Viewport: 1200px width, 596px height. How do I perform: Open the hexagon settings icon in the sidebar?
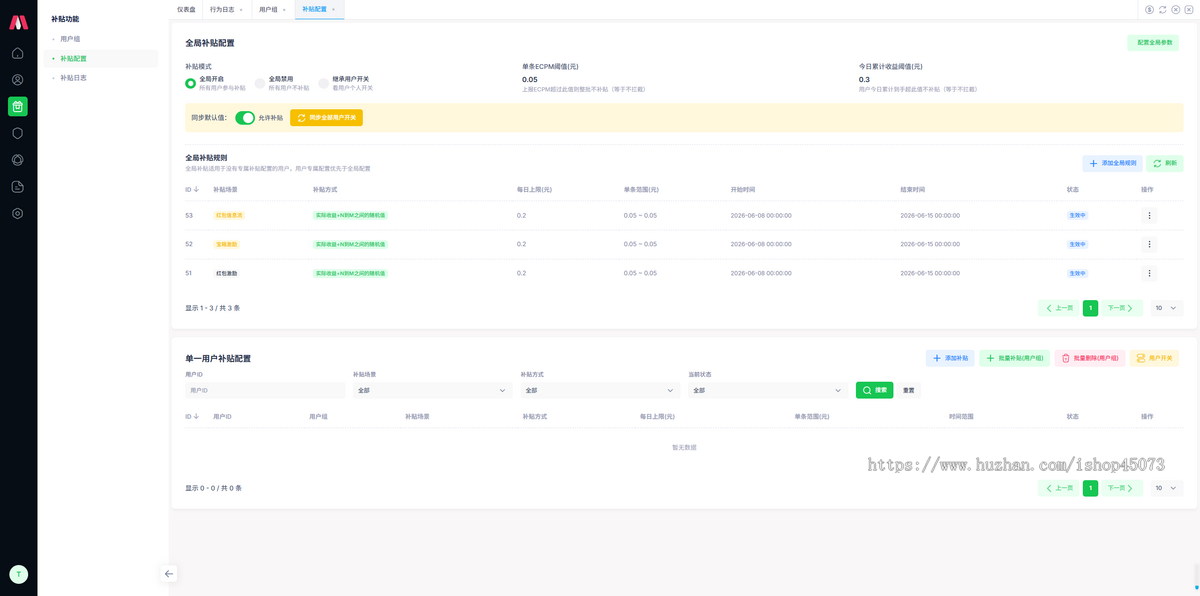point(18,213)
